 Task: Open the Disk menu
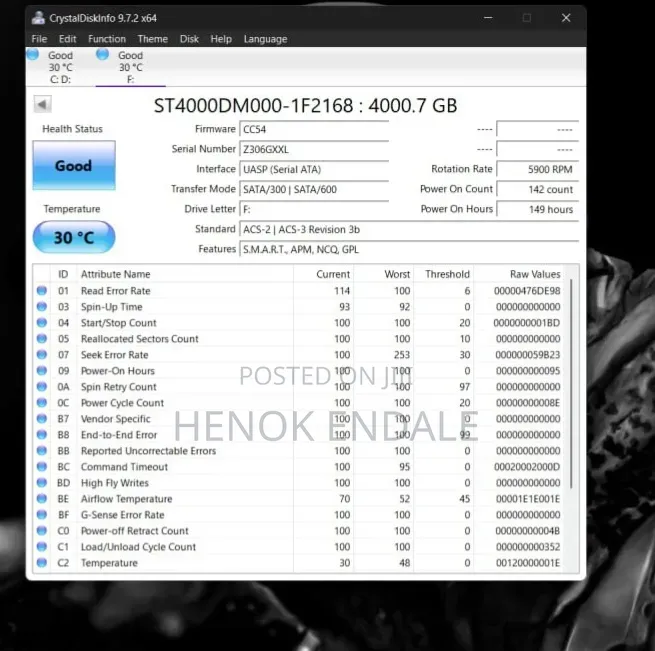[x=189, y=39]
